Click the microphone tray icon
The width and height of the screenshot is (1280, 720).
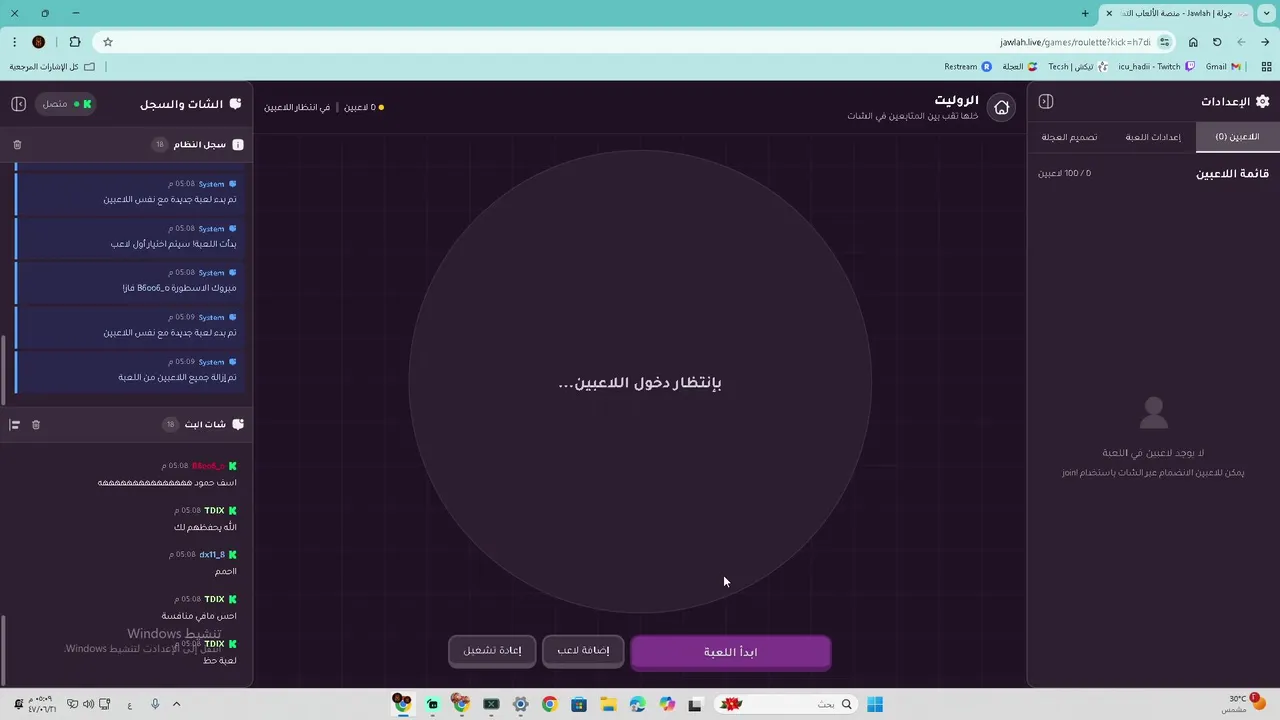click(155, 704)
